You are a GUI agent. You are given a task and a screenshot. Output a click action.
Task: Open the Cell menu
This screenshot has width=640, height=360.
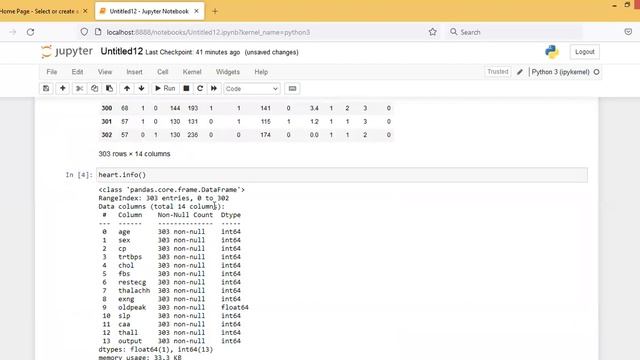(x=162, y=72)
